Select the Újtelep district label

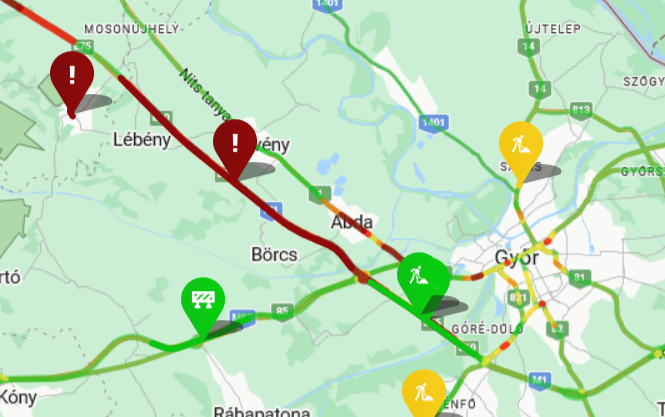[x=553, y=29]
